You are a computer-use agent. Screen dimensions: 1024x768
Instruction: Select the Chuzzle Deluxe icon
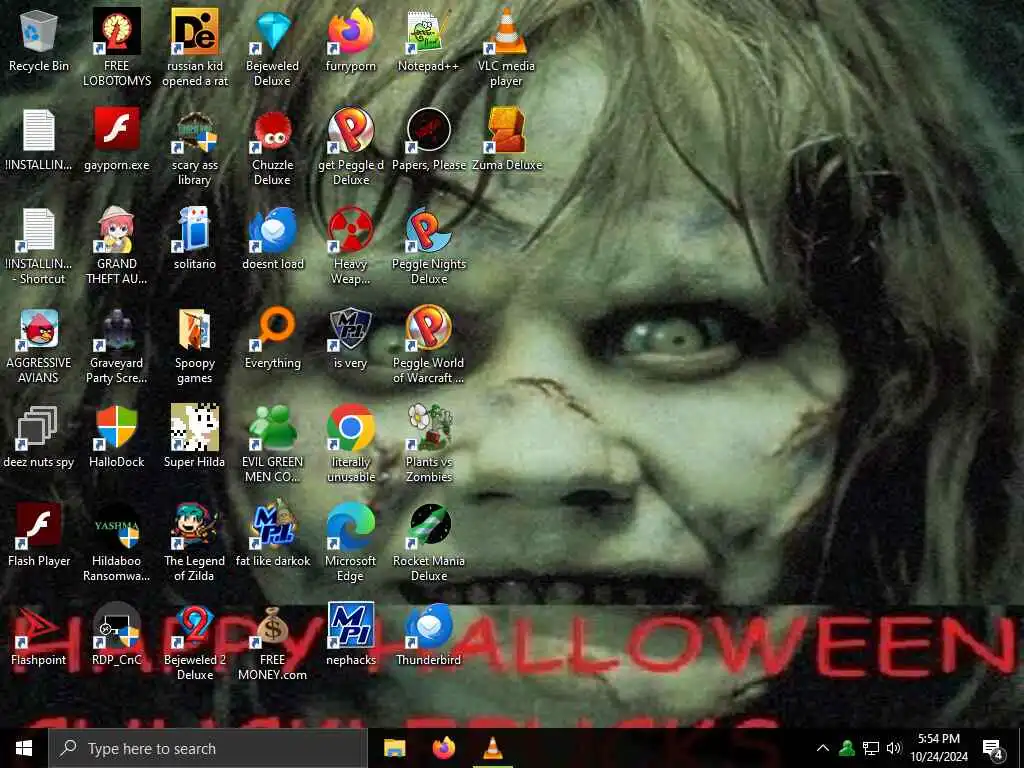272,131
